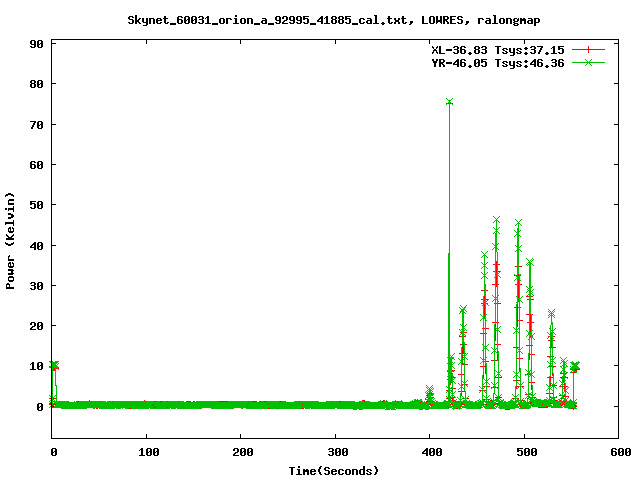Click the initial spike marker at time zero
This screenshot has height=480, width=640.
[x=54, y=365]
